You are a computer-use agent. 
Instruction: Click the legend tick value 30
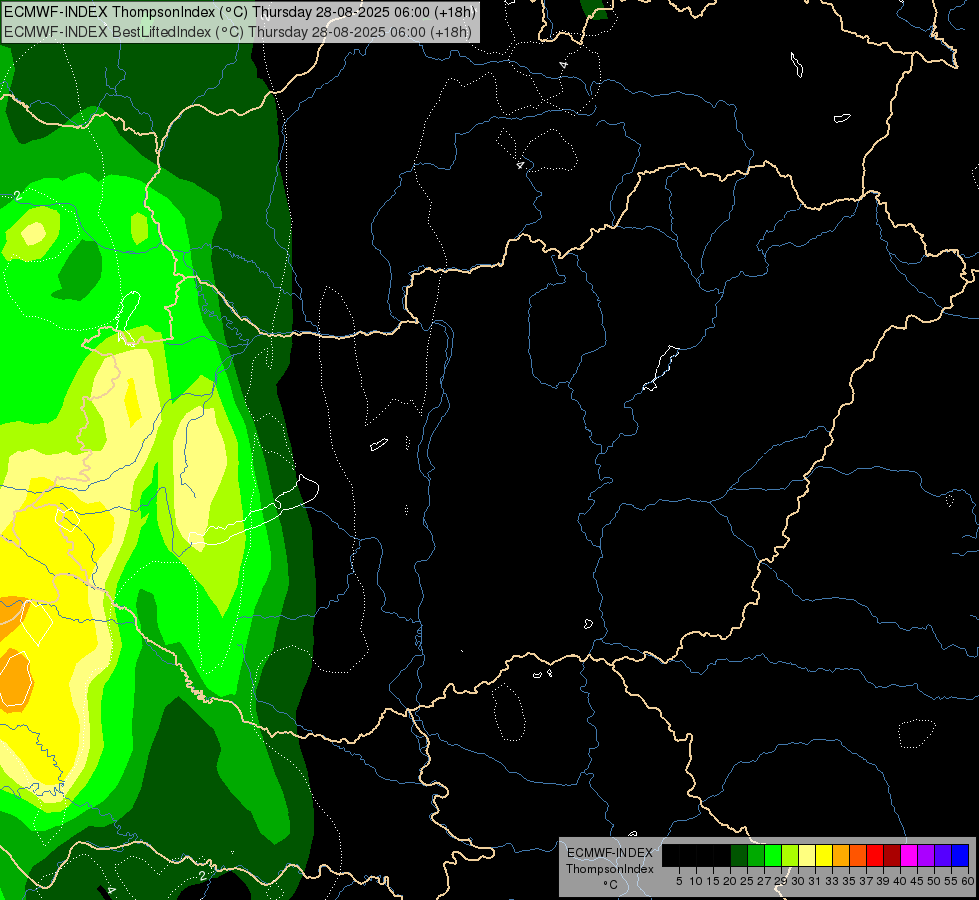tap(798, 881)
